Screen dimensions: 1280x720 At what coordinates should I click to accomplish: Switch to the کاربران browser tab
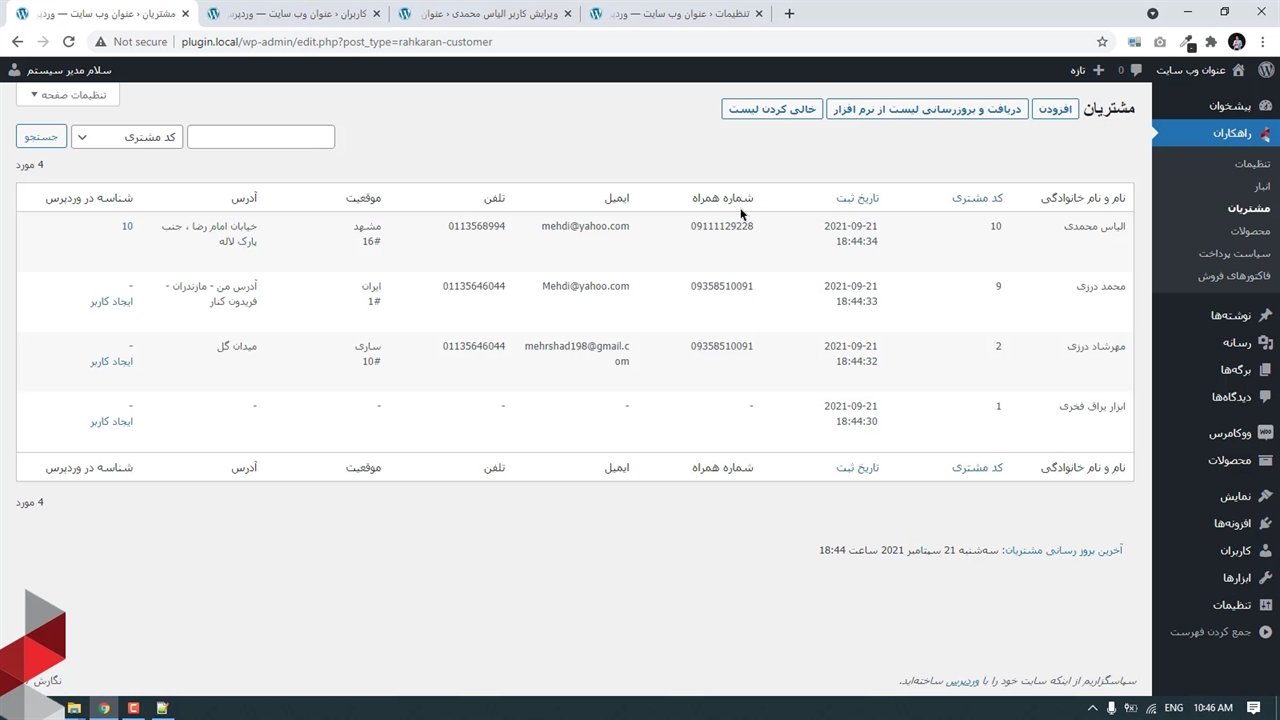coord(290,14)
